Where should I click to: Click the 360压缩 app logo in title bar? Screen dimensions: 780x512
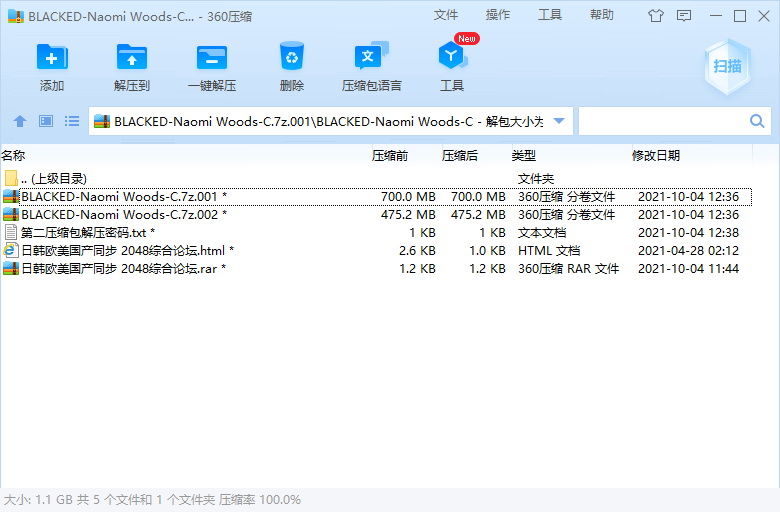click(16, 16)
